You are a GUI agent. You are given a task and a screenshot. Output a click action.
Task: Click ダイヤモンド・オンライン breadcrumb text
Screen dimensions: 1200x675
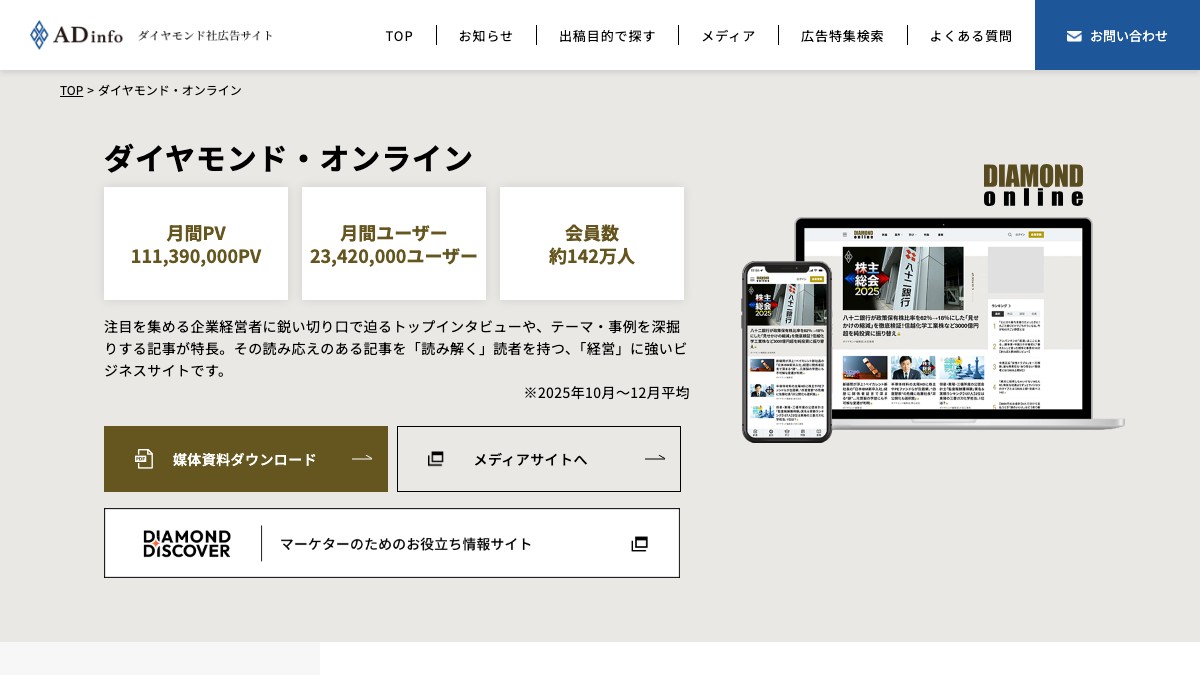click(170, 90)
